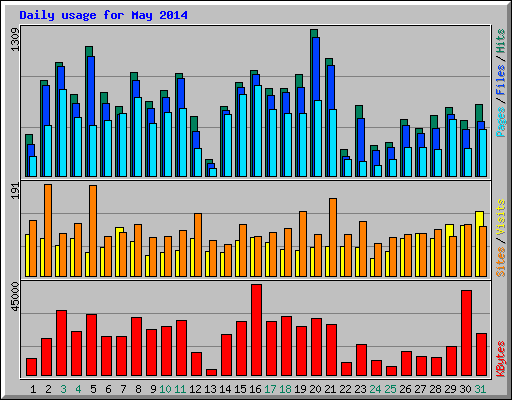Image resolution: width=512 pixels, height=400 pixels.
Task: Click the KBytes legend label
Action: click(x=501, y=359)
